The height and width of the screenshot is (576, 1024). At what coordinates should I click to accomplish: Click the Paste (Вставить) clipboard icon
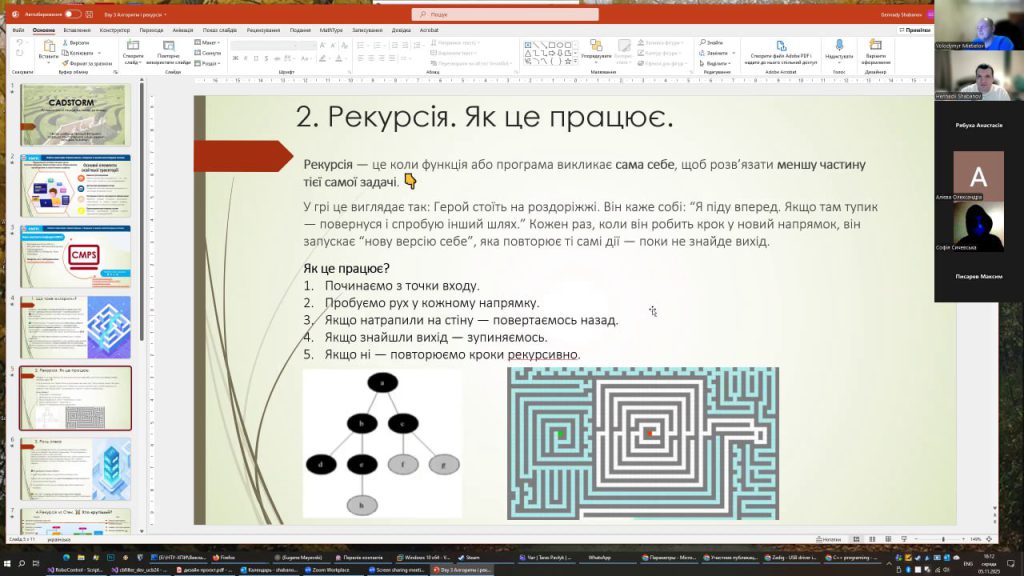click(x=48, y=49)
